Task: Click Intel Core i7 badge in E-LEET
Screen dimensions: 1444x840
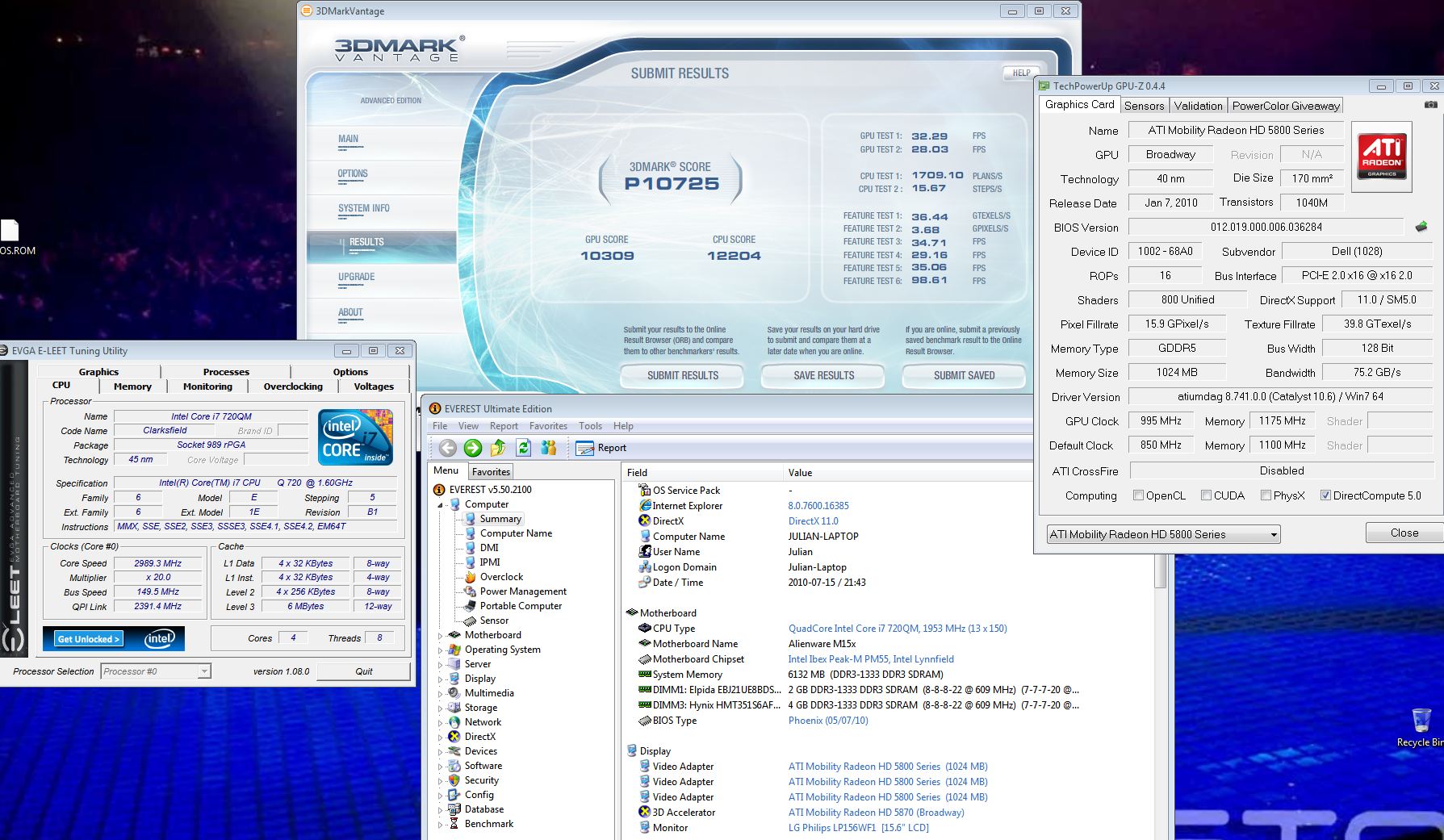Action: coord(355,437)
